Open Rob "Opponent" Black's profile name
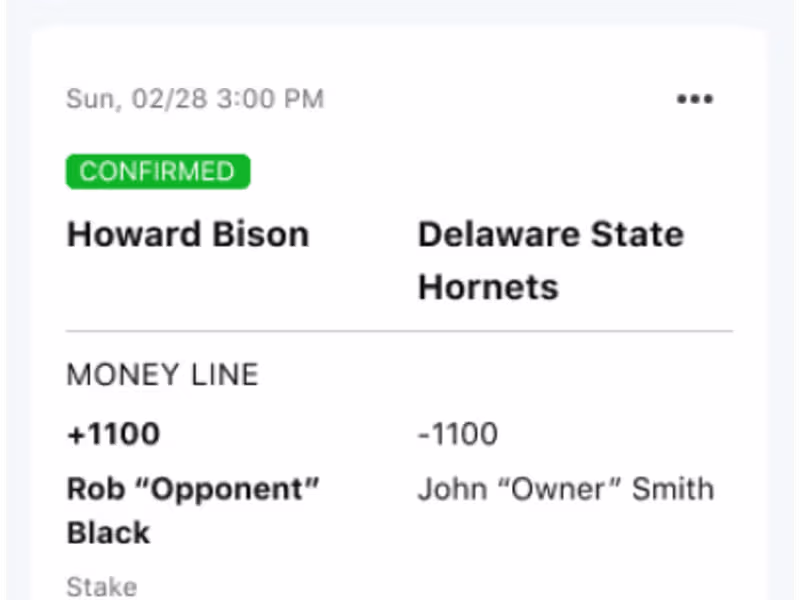Viewport: 800px width, 600px height. point(192,510)
